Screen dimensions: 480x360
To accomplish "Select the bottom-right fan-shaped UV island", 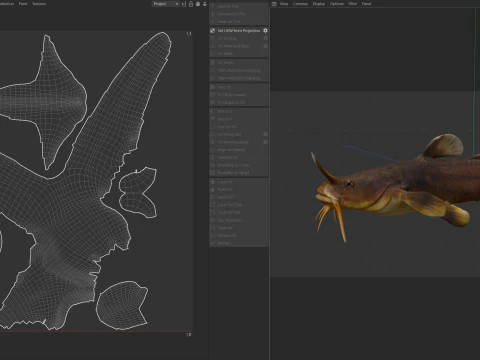I will click(122, 305).
